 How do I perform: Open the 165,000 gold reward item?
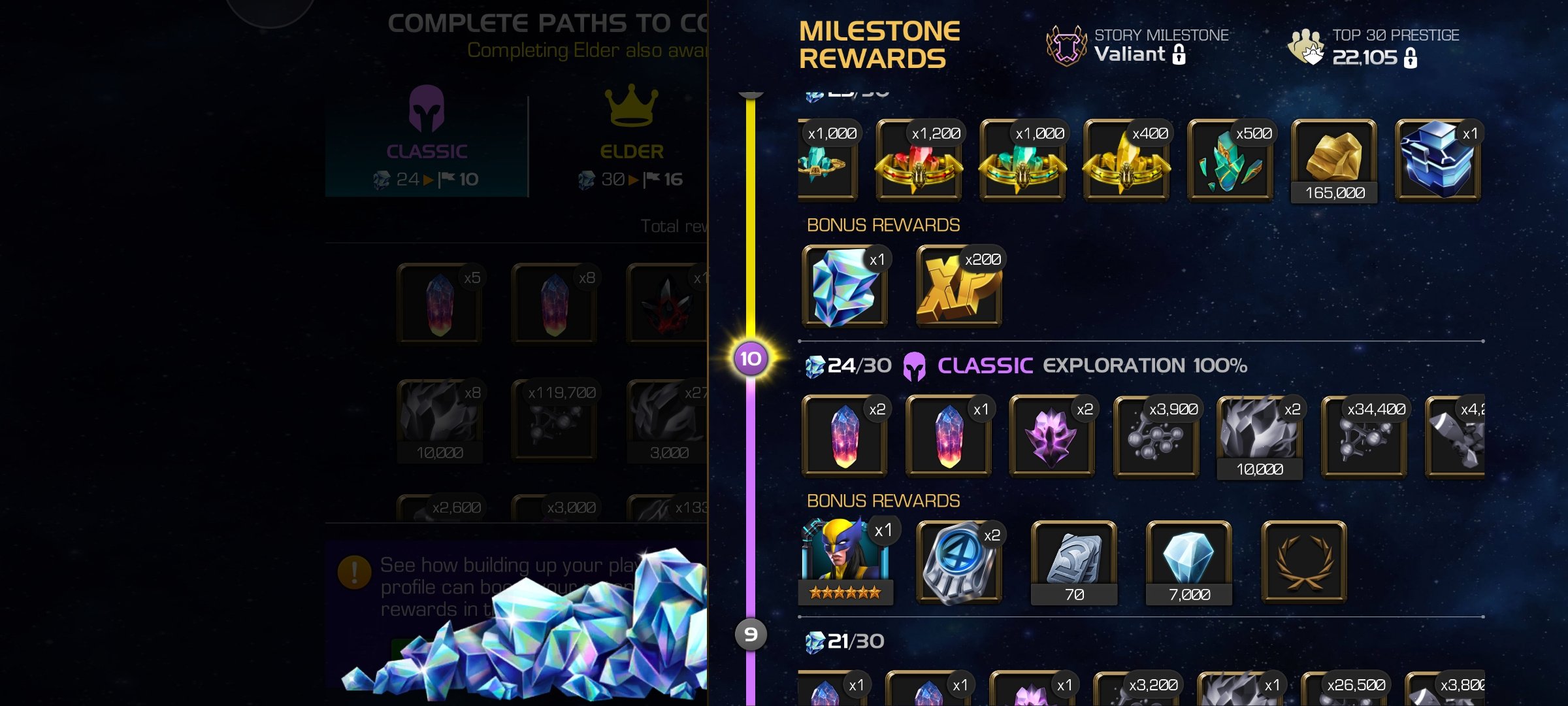[1334, 161]
